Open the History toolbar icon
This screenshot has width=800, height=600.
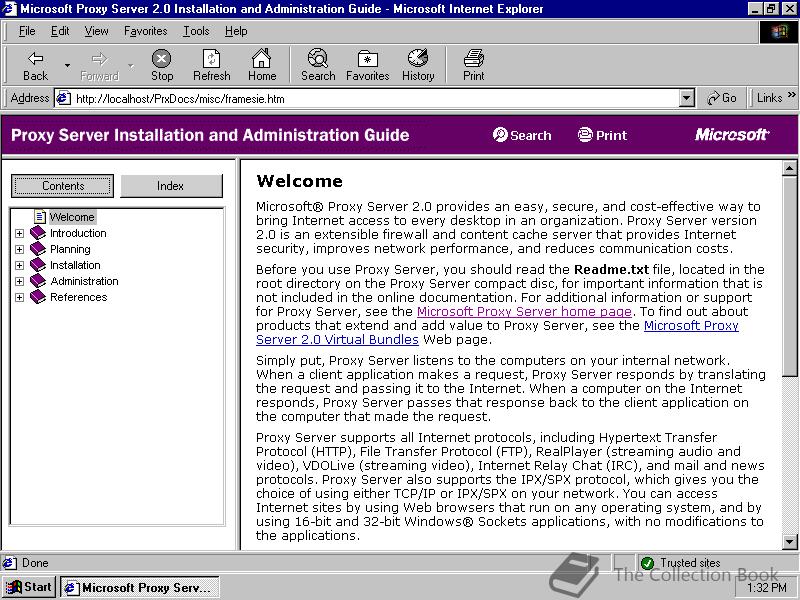[418, 65]
